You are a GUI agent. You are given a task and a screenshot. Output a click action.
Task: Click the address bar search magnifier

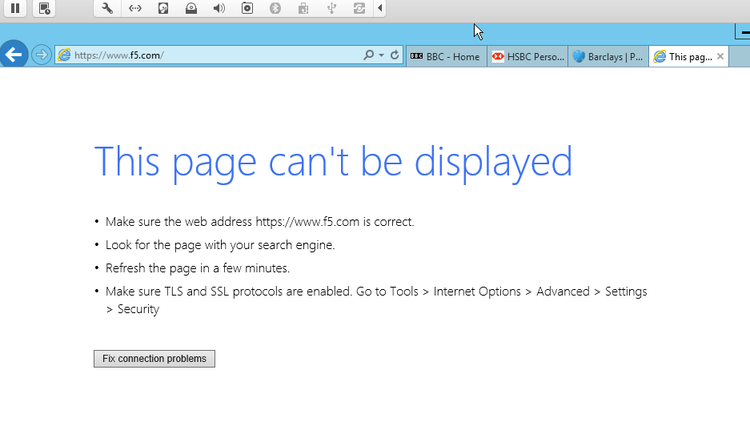[368, 55]
